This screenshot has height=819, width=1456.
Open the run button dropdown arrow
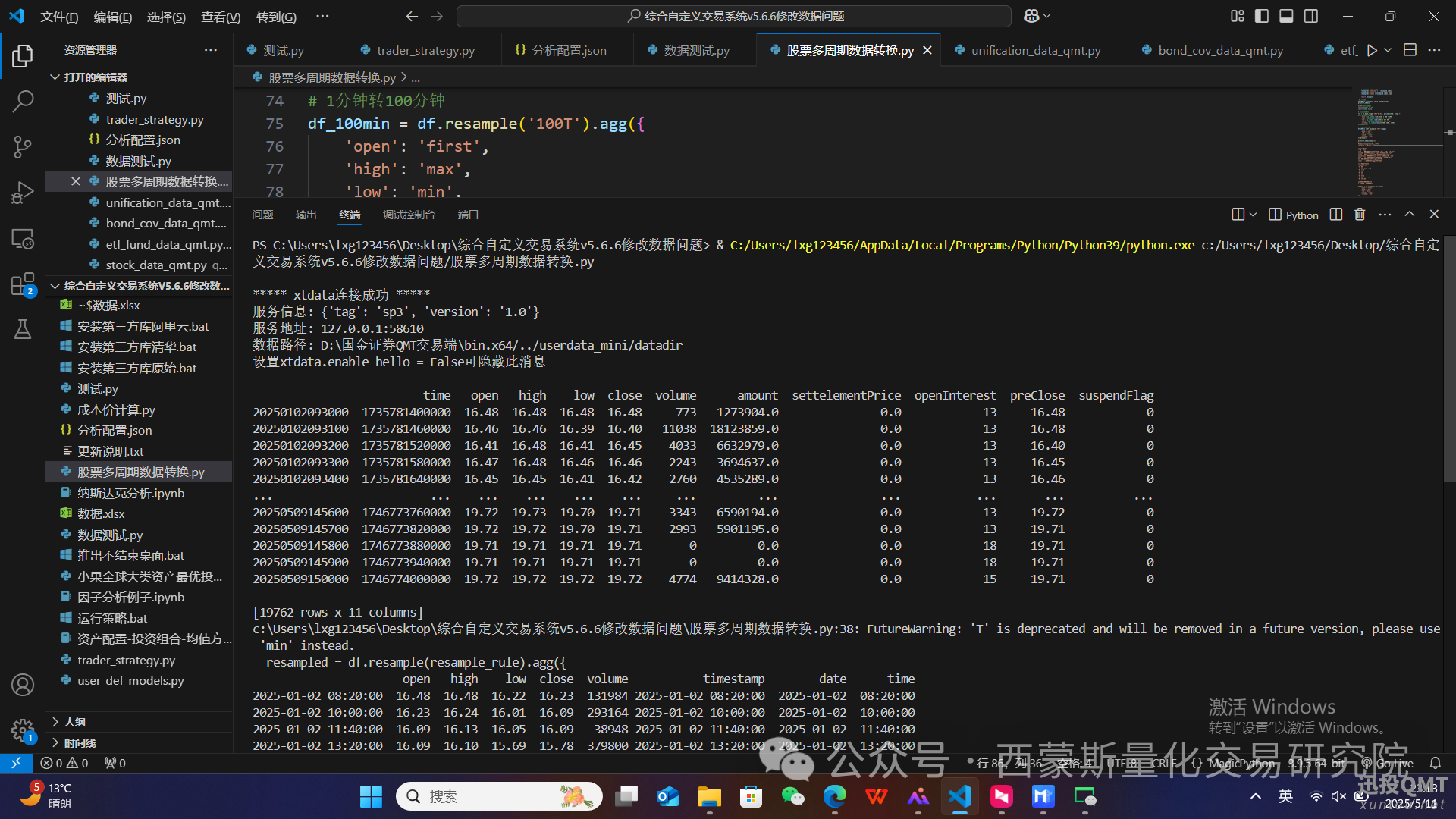point(1388,50)
